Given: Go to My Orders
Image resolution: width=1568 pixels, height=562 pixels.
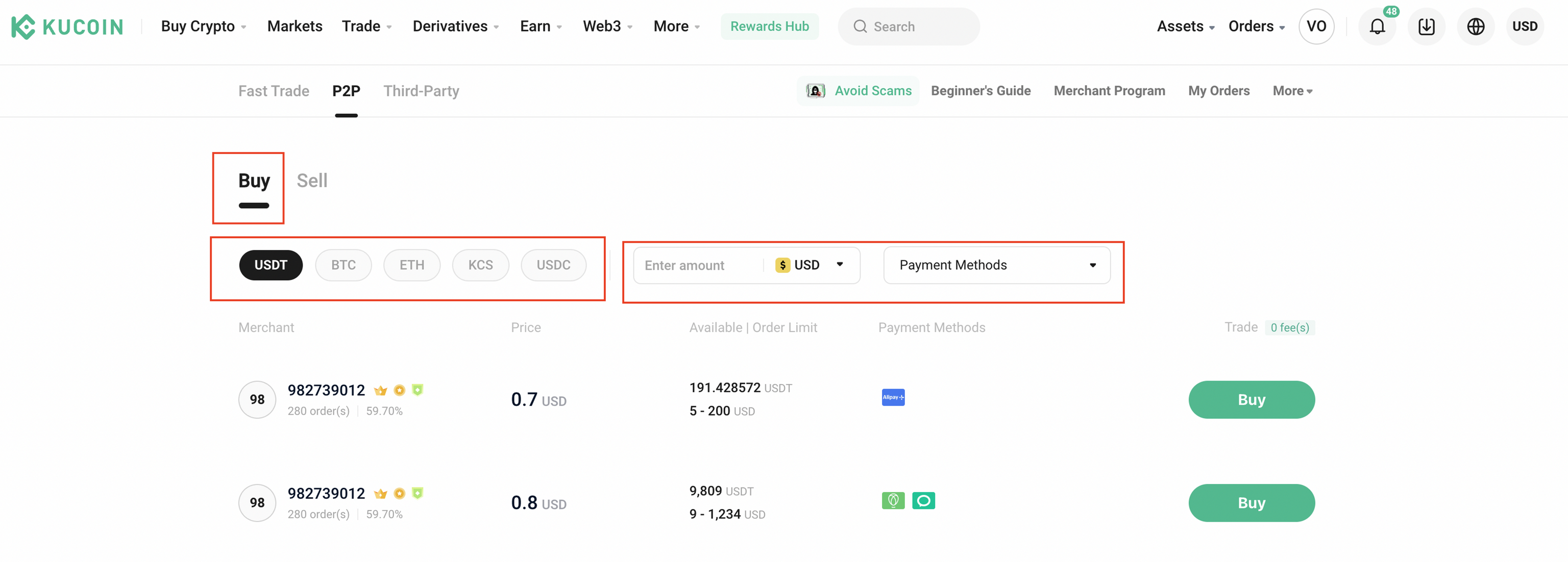Looking at the screenshot, I should [1218, 91].
